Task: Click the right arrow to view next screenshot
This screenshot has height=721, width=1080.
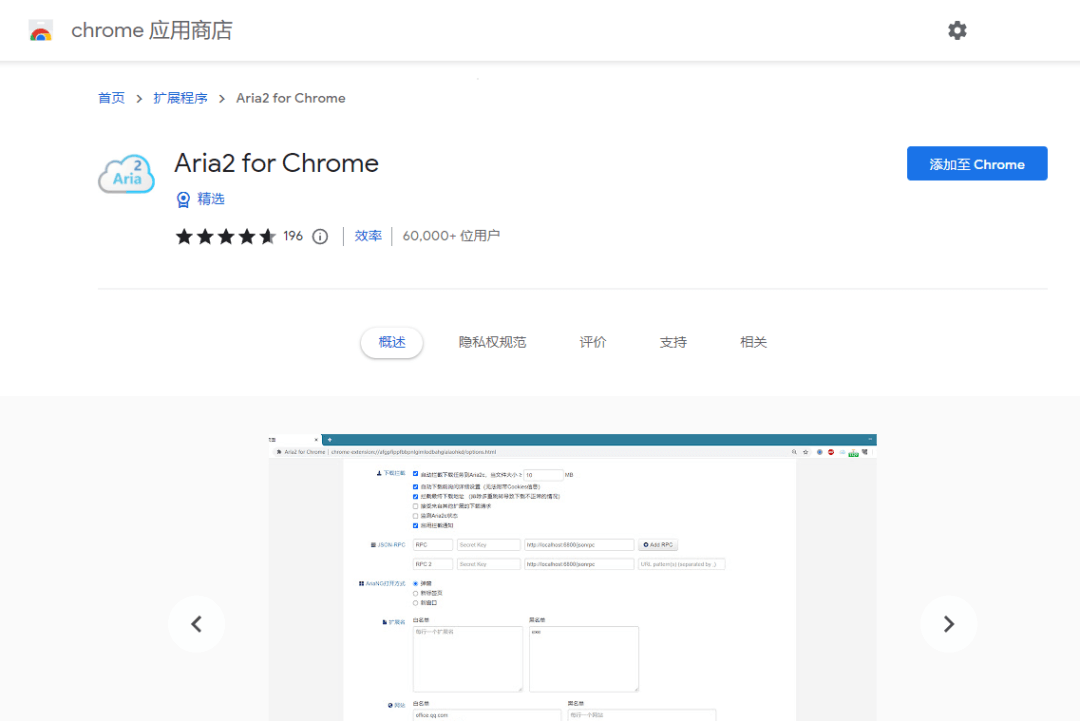Action: tap(948, 624)
